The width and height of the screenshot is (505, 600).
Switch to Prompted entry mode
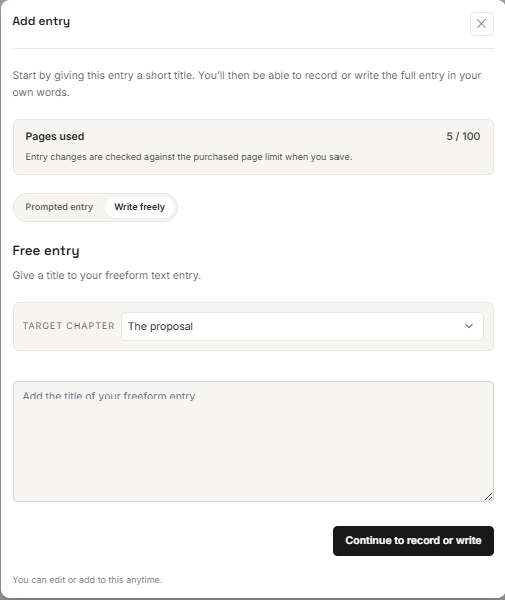(x=59, y=207)
